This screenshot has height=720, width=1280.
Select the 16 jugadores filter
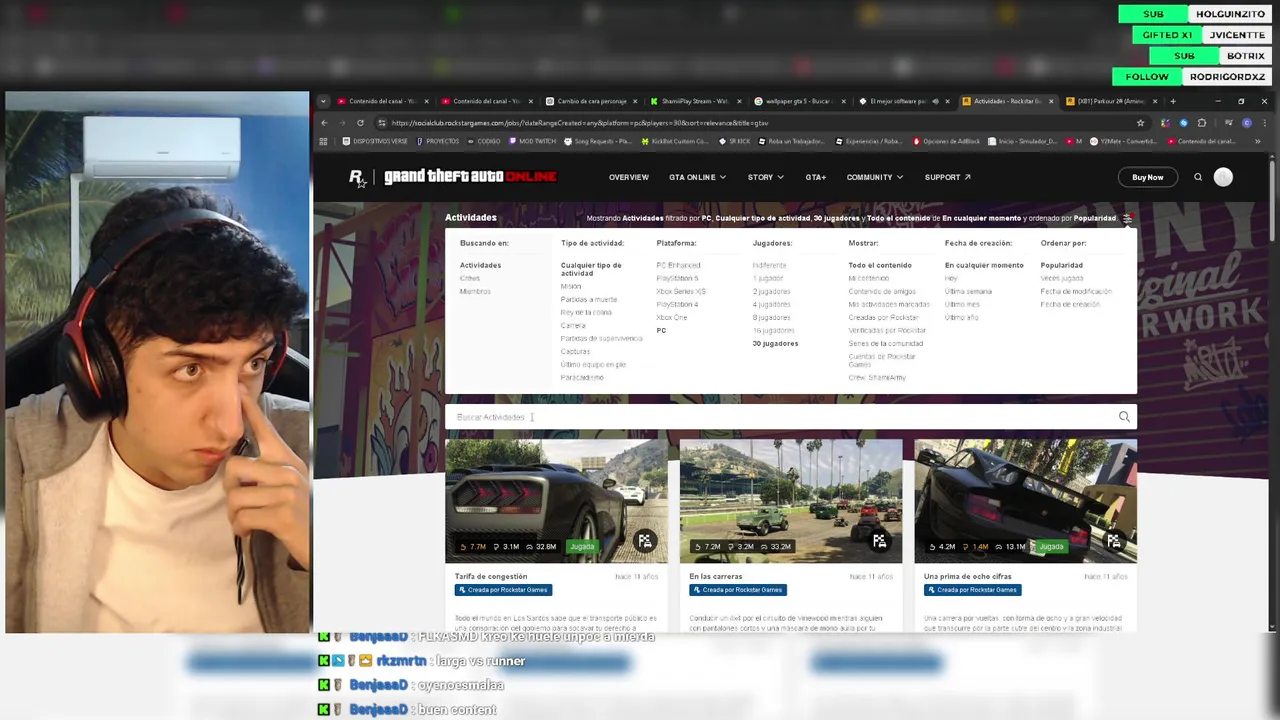click(x=773, y=330)
